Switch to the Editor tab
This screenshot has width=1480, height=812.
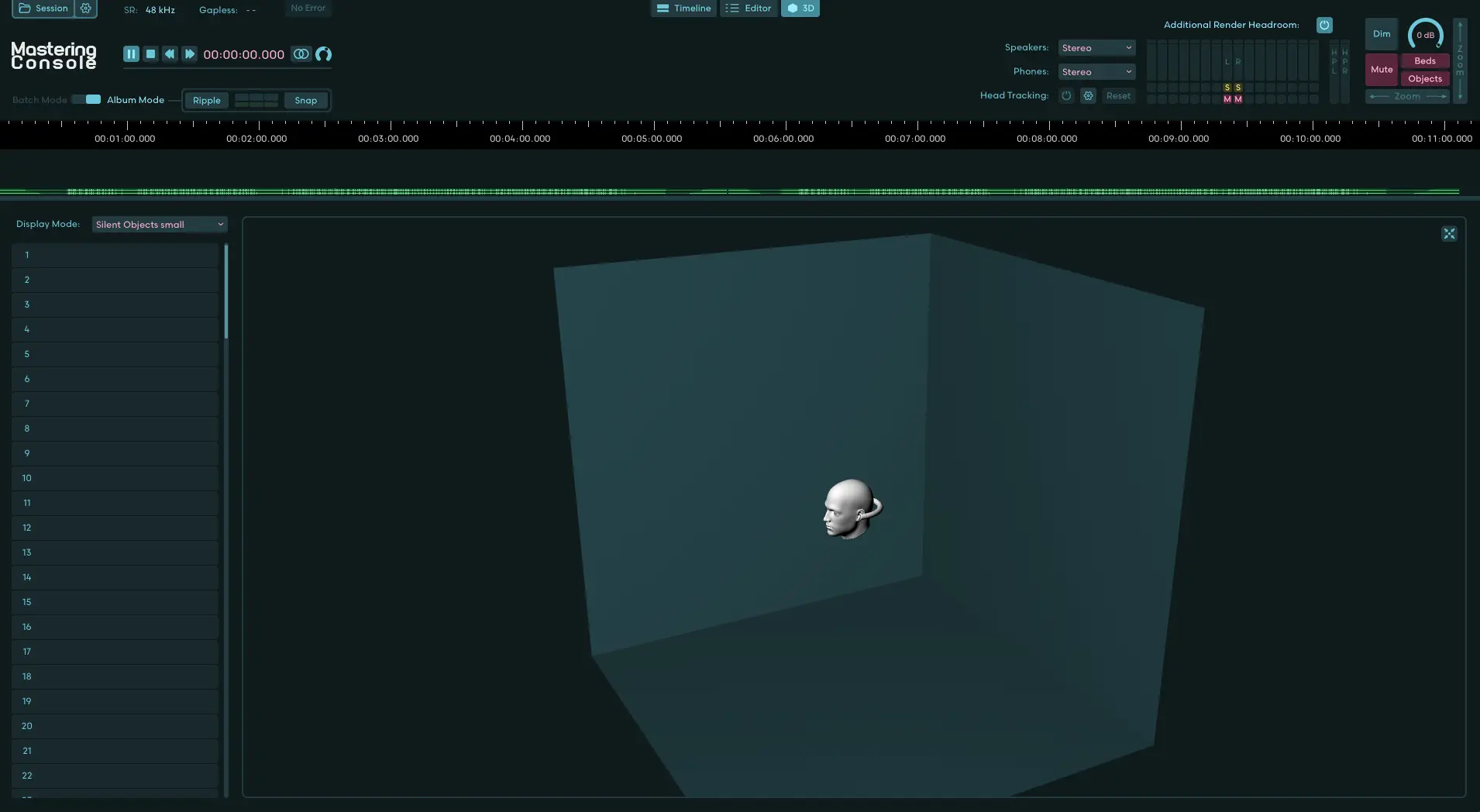749,9
